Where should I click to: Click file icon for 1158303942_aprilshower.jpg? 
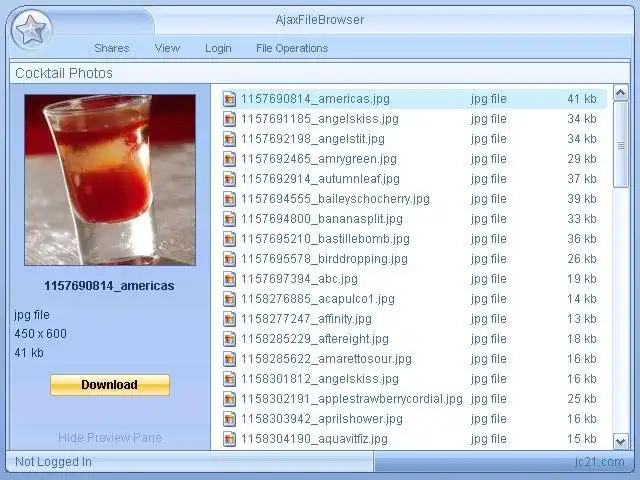(x=229, y=419)
